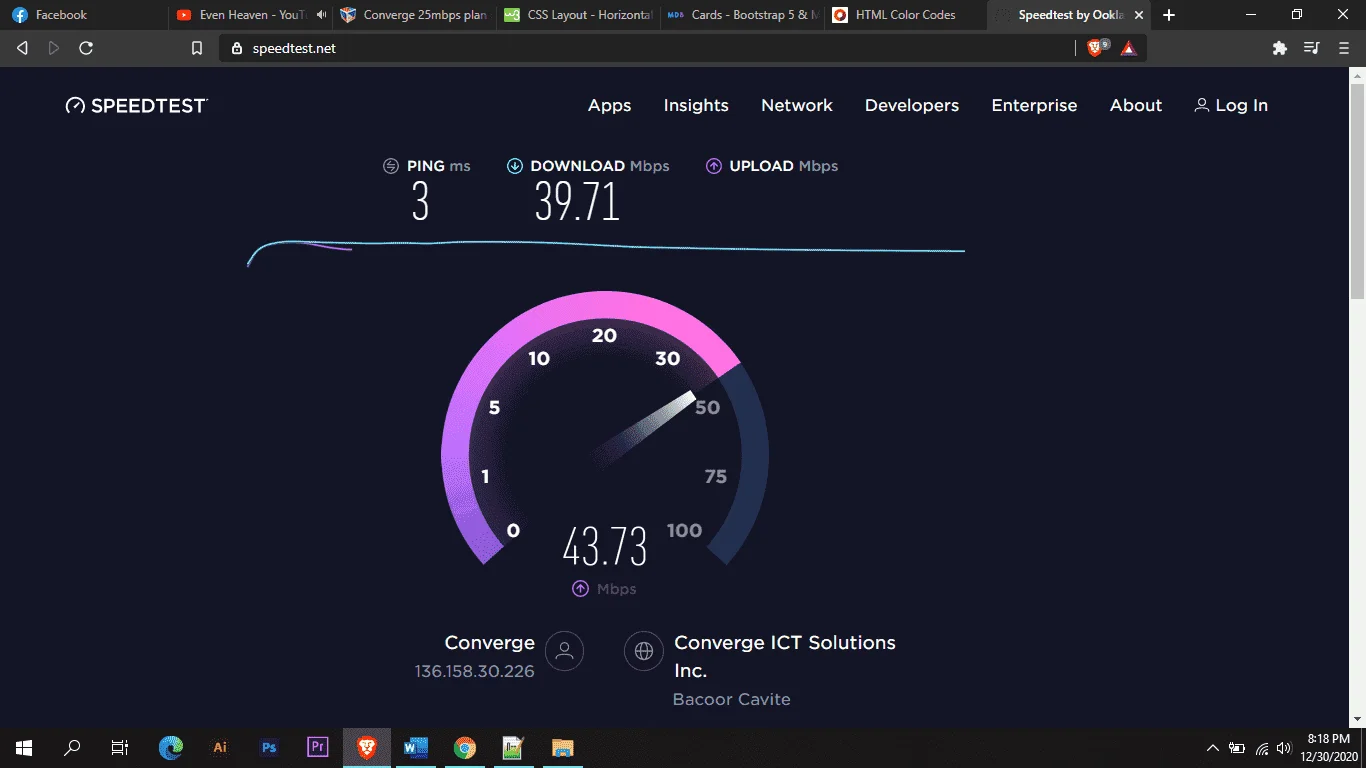Open Google Chrome from the taskbar
1366x768 pixels.
pos(465,747)
